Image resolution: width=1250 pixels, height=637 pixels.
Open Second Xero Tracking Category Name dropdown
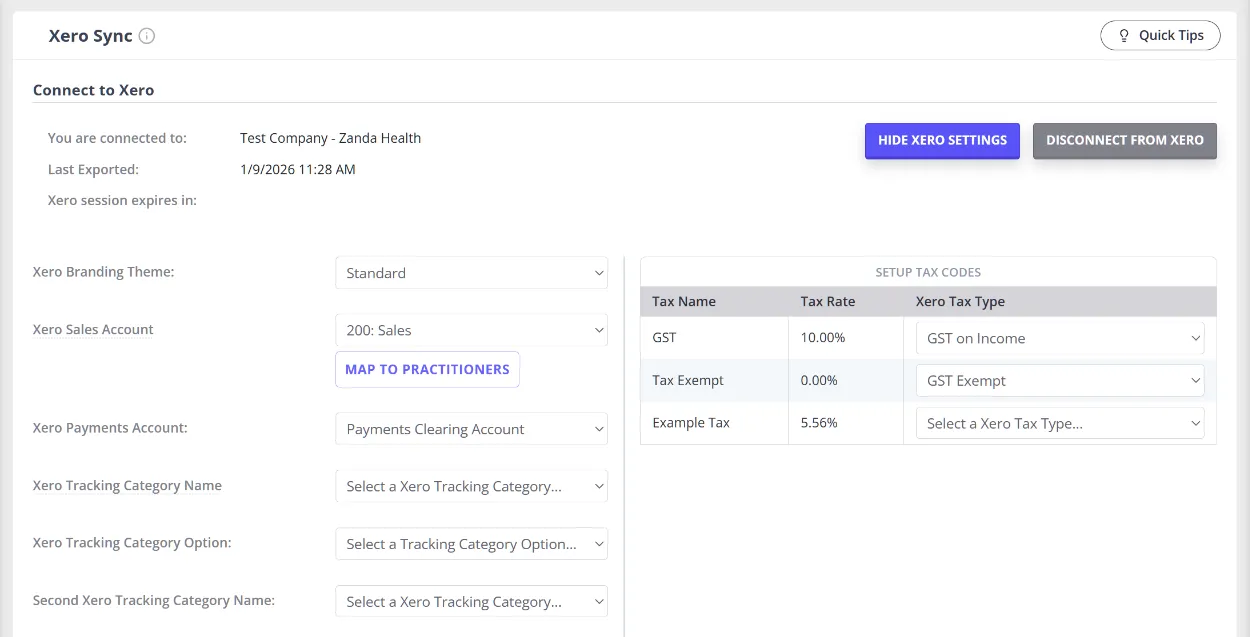pyautogui.click(x=471, y=602)
